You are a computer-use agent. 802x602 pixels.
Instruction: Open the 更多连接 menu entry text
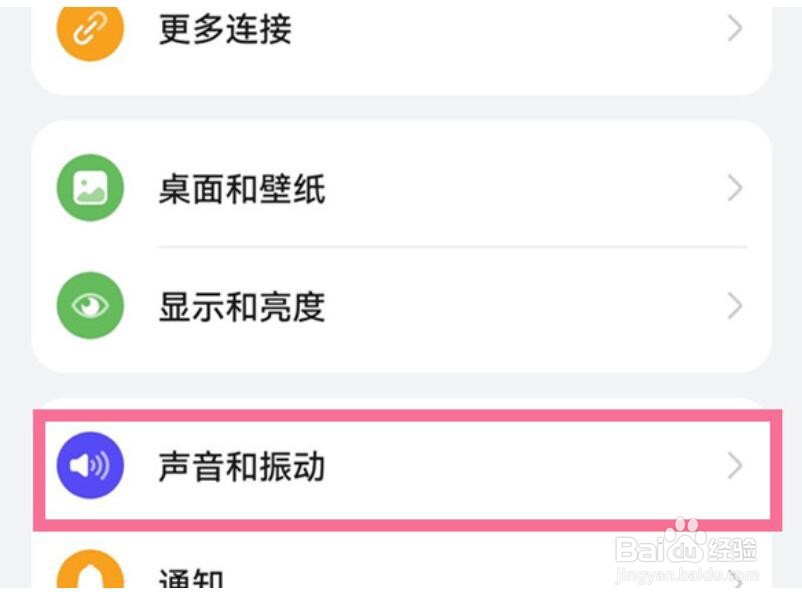point(225,29)
